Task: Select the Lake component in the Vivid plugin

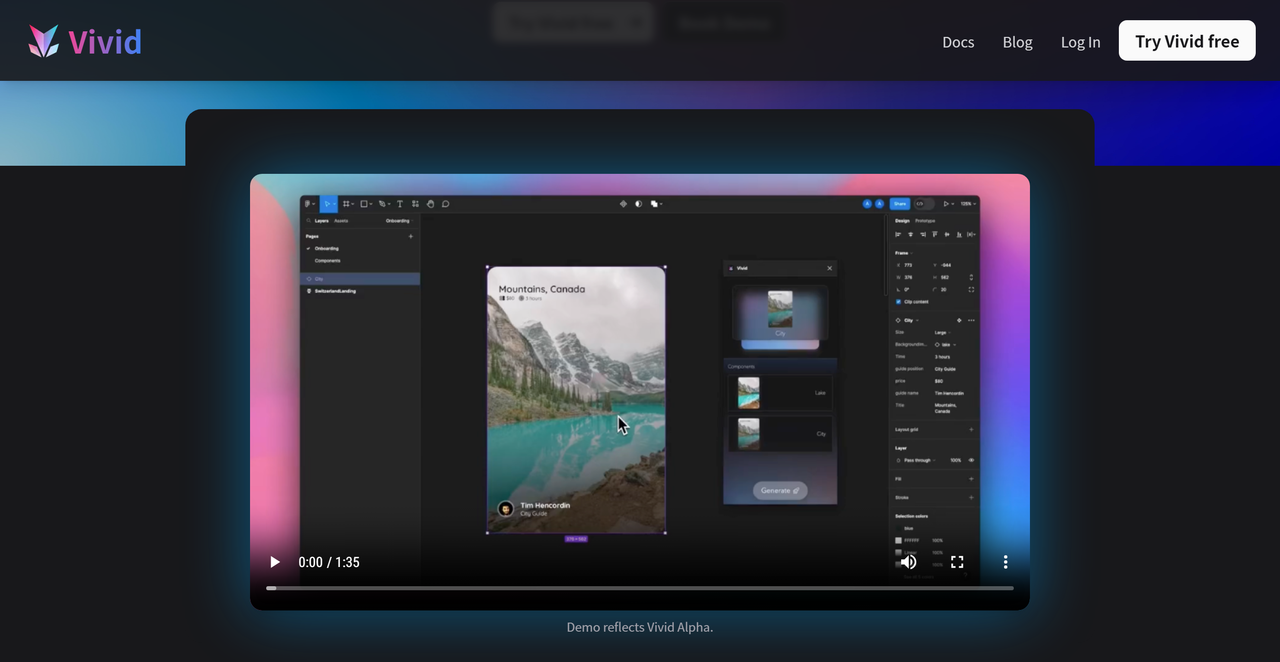Action: (780, 393)
